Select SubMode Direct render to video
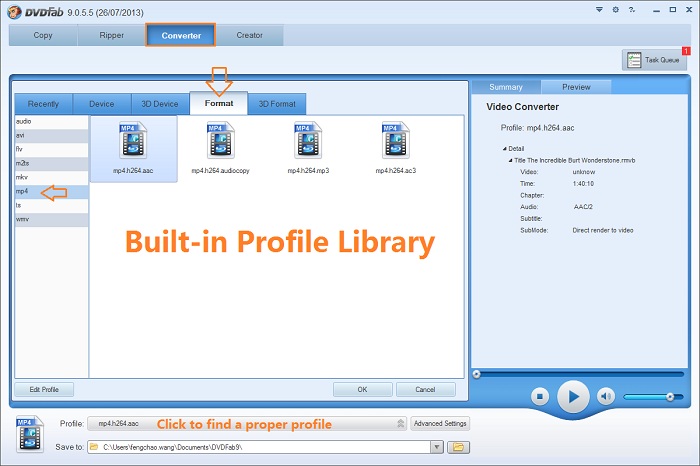 [603, 230]
